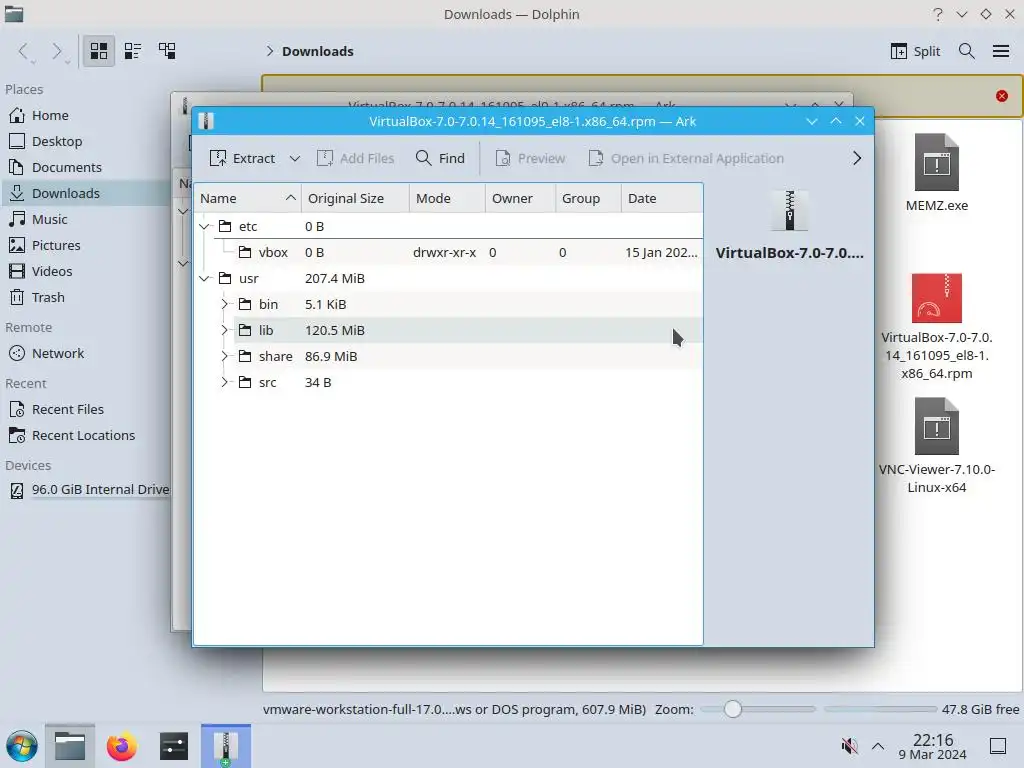The height and width of the screenshot is (768, 1024).
Task: Click the Find button in Ark toolbar
Action: 440,158
